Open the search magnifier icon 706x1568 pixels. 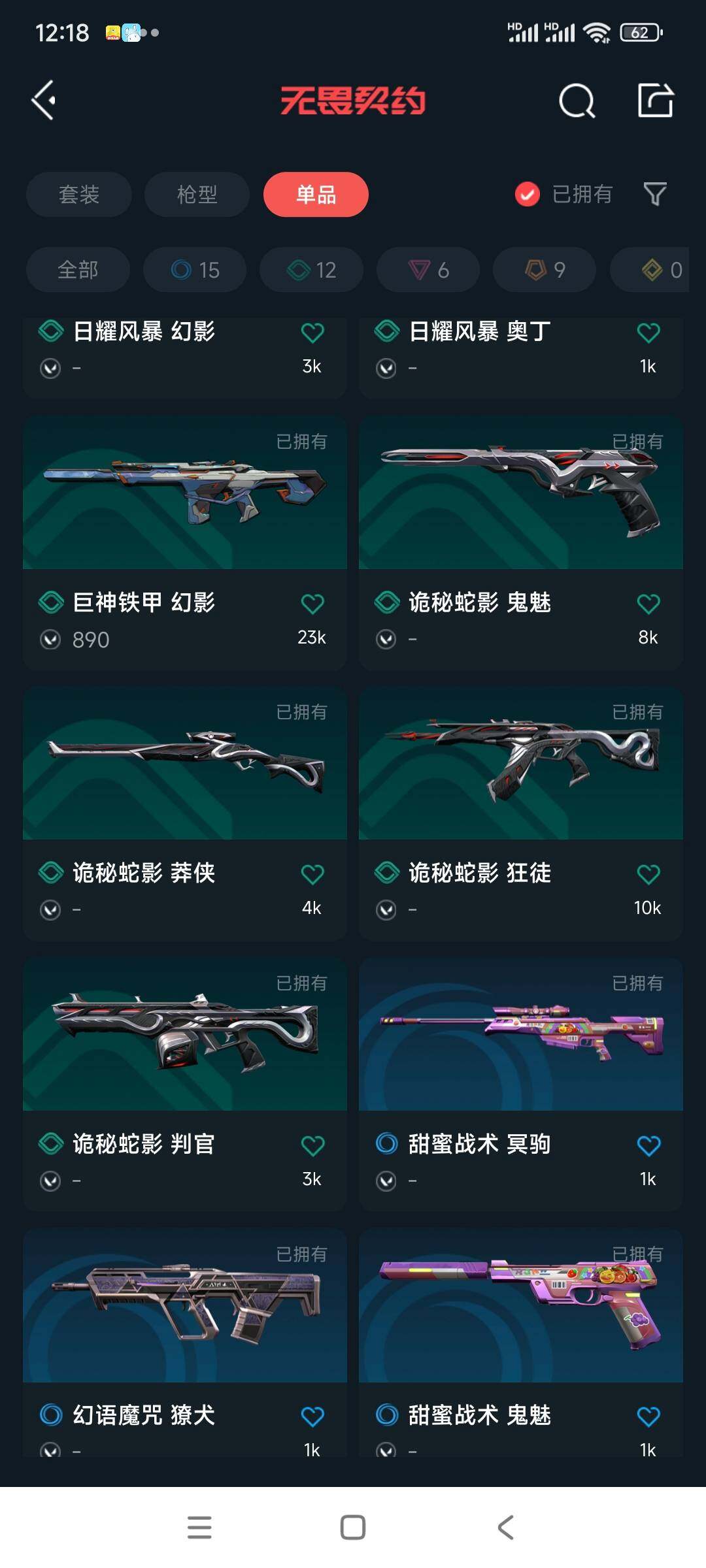coord(577,101)
